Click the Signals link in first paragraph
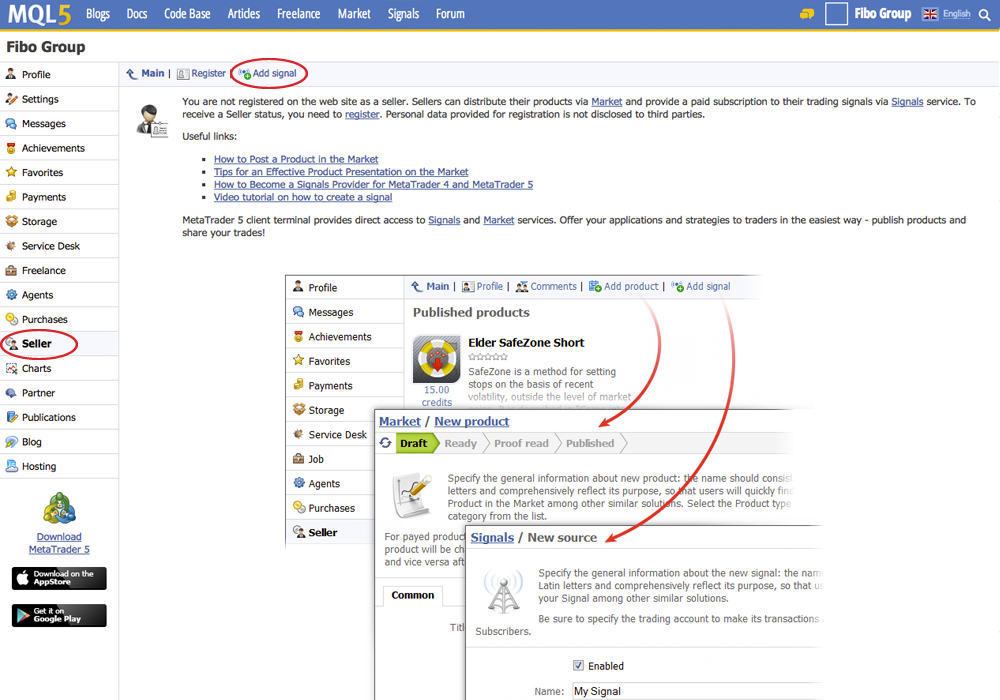The image size is (1000, 700). [907, 101]
